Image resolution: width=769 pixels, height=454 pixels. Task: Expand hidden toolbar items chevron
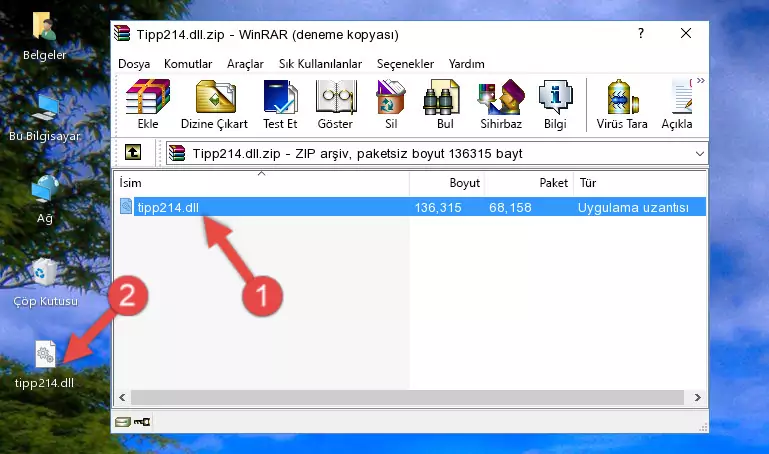pyautogui.click(x=701, y=80)
